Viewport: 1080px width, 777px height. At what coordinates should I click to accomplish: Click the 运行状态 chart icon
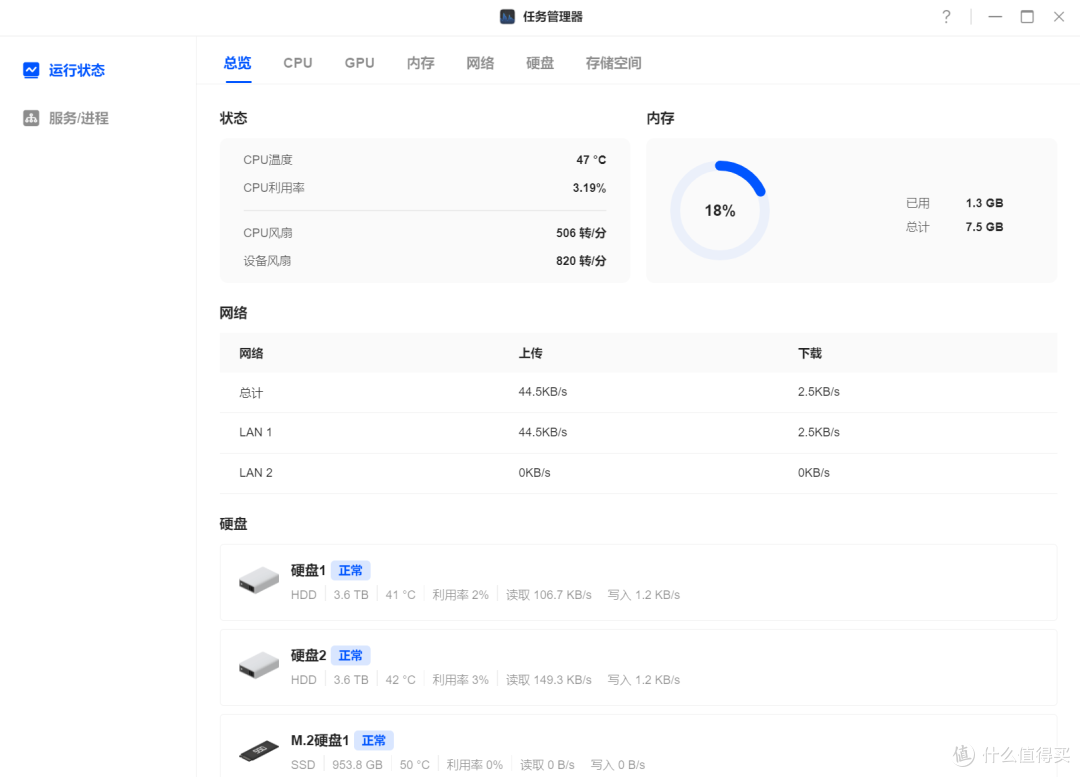[x=31, y=70]
